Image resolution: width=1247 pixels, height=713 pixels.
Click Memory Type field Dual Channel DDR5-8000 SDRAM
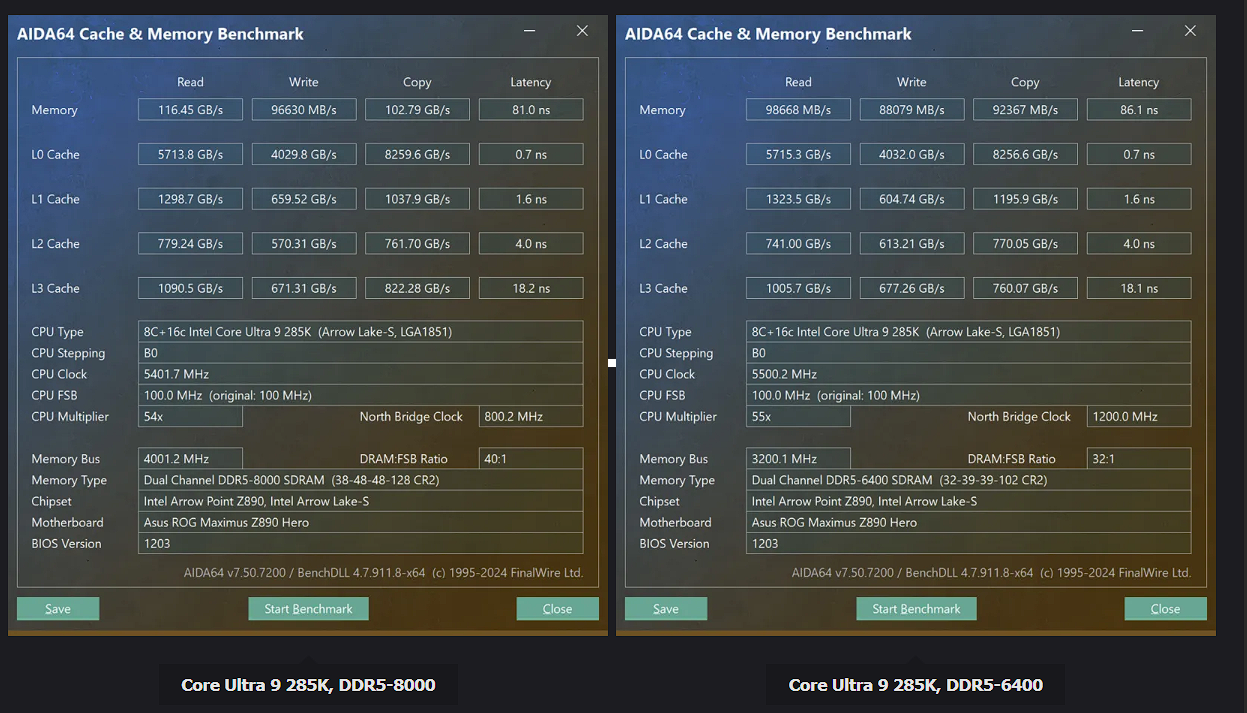pos(360,480)
